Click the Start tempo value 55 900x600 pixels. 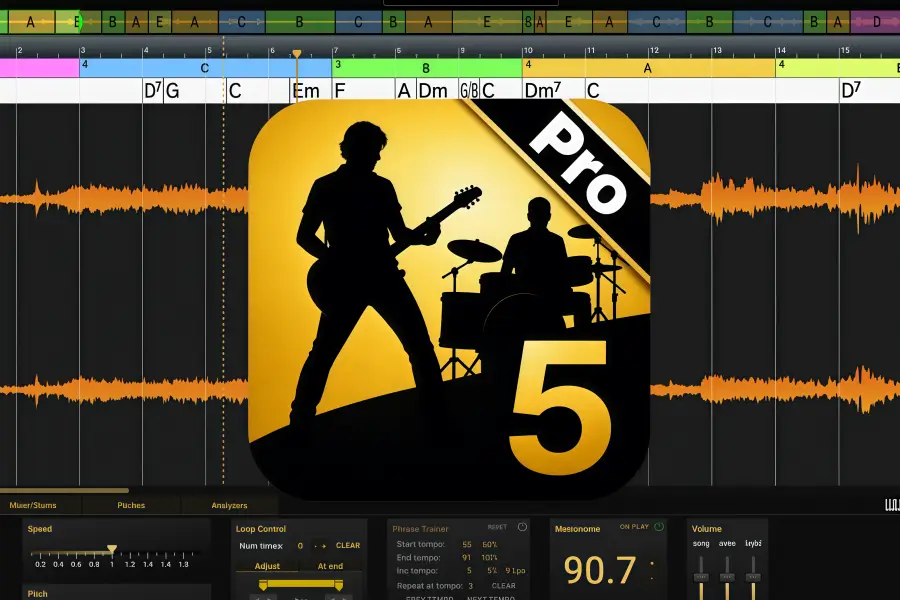(467, 544)
